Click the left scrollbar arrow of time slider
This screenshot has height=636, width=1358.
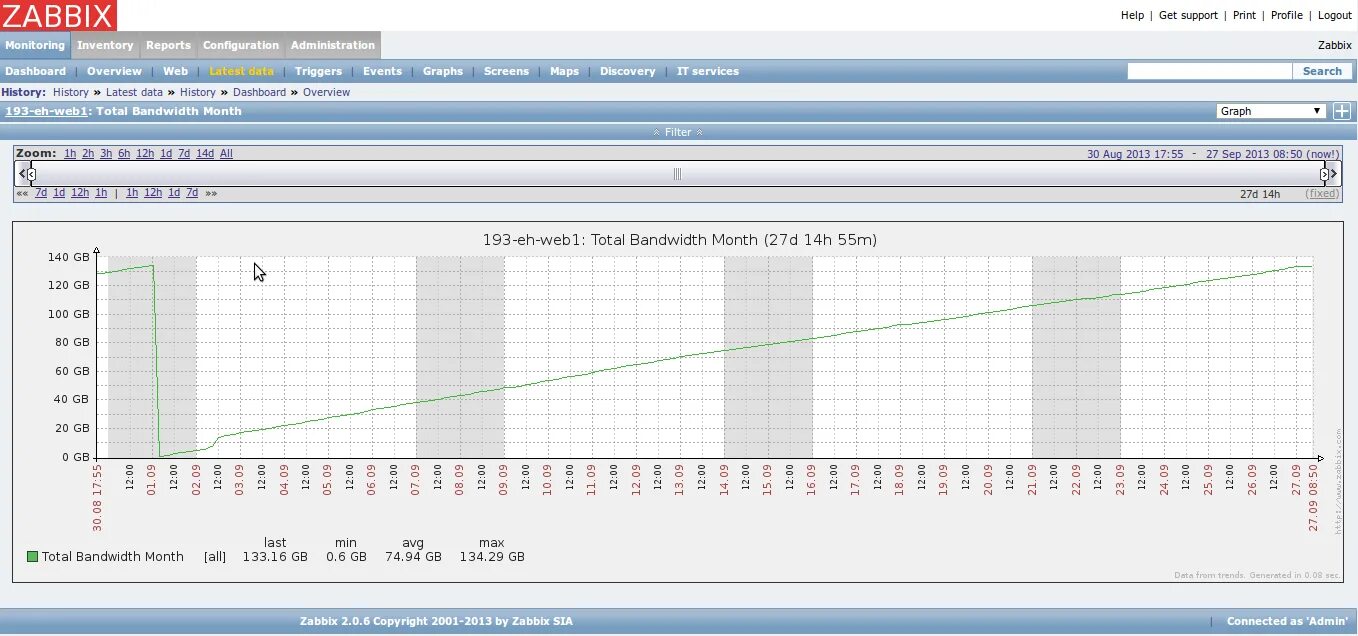(x=20, y=174)
